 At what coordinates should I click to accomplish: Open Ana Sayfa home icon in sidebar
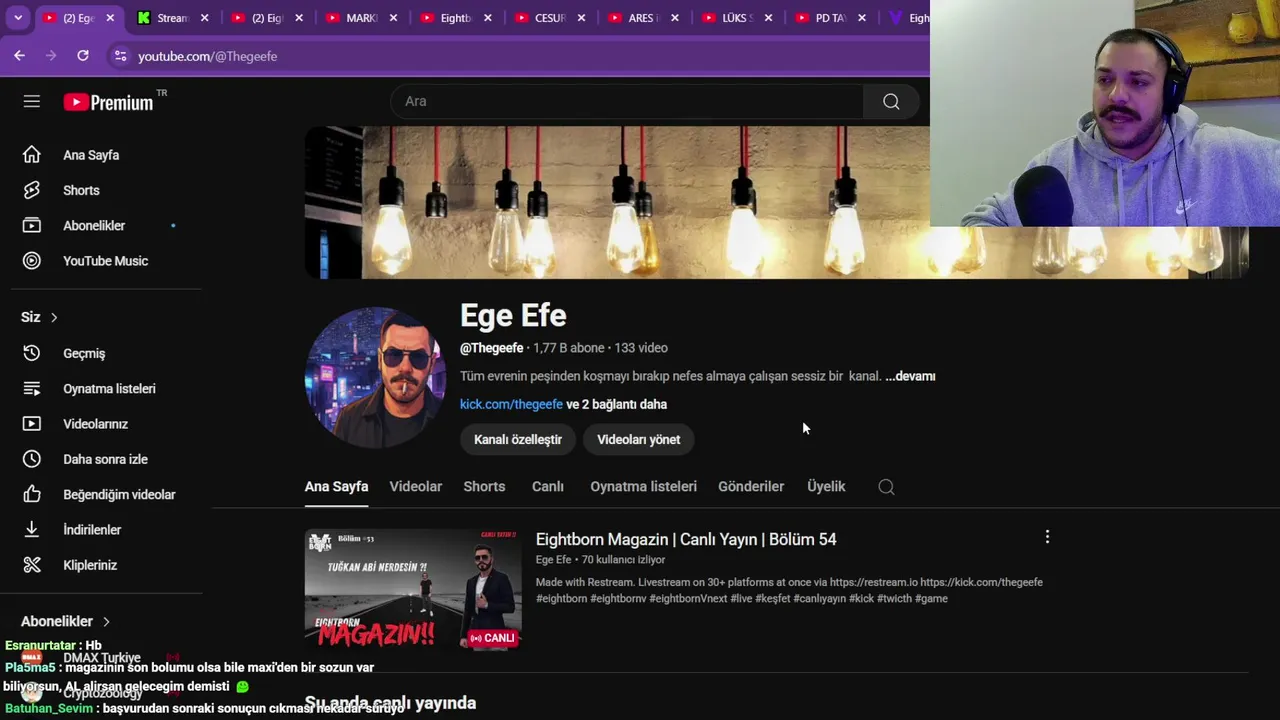pyautogui.click(x=32, y=155)
